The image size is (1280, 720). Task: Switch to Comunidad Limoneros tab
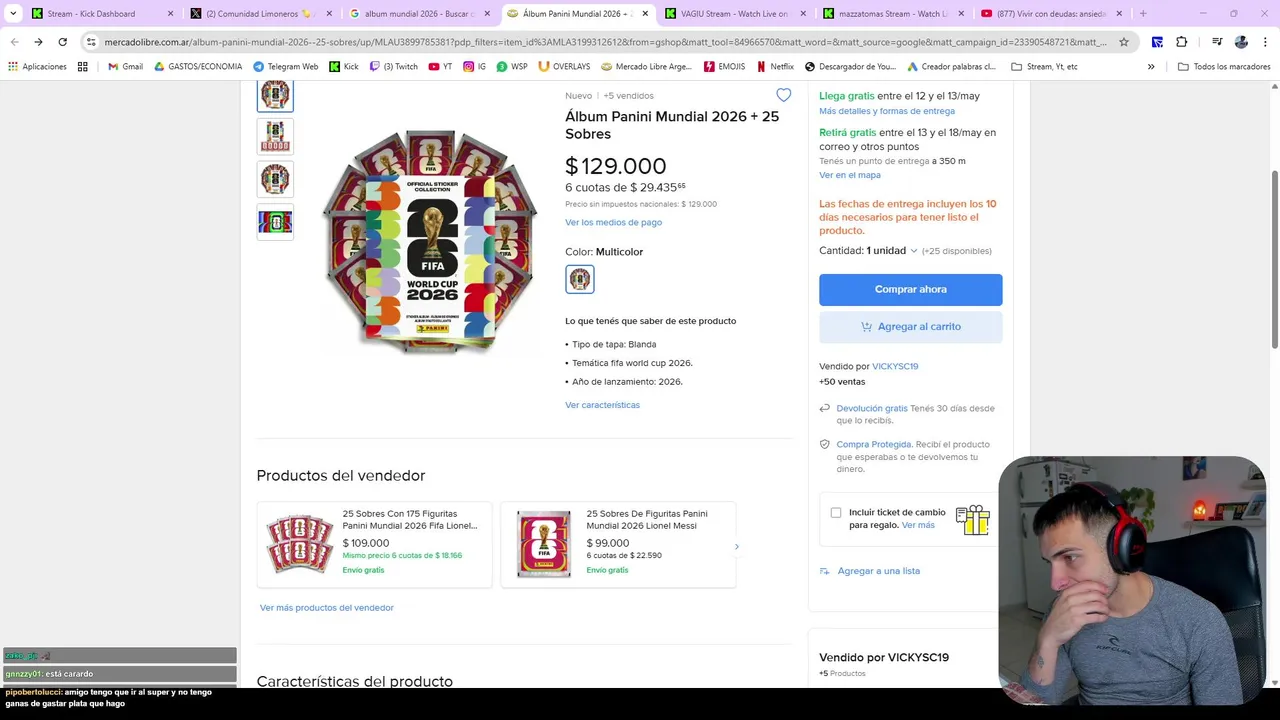pos(261,14)
